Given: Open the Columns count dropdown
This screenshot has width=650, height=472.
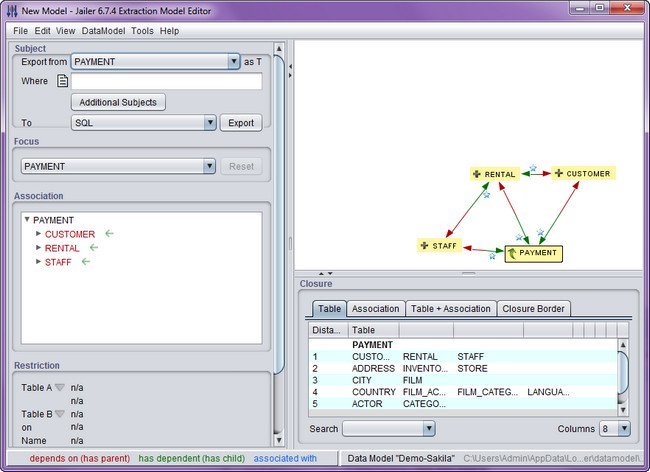Looking at the screenshot, I should [624, 428].
